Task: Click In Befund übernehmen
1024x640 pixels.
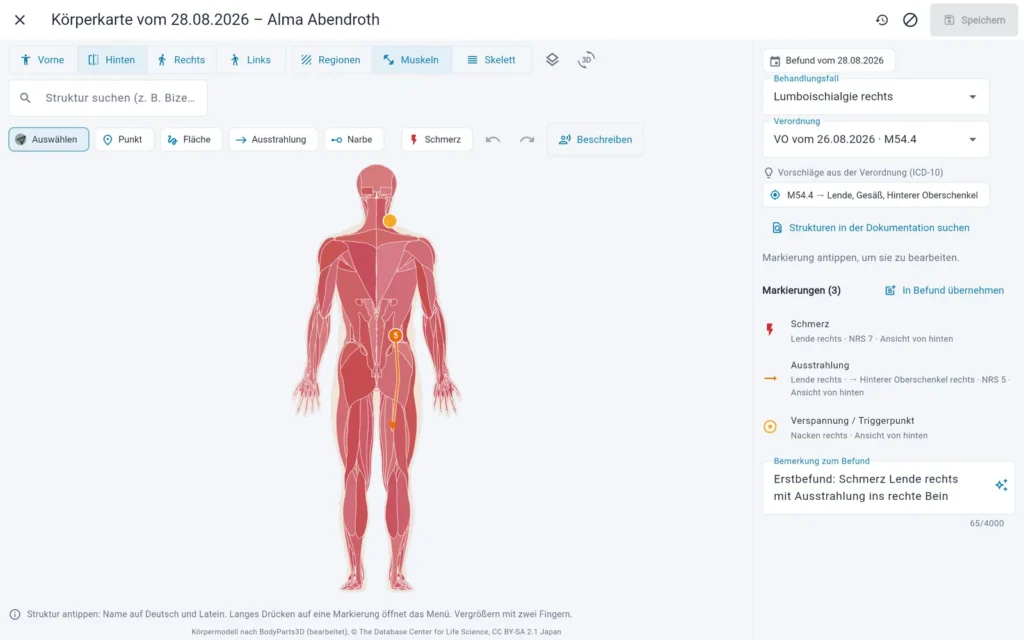Action: click(944, 291)
